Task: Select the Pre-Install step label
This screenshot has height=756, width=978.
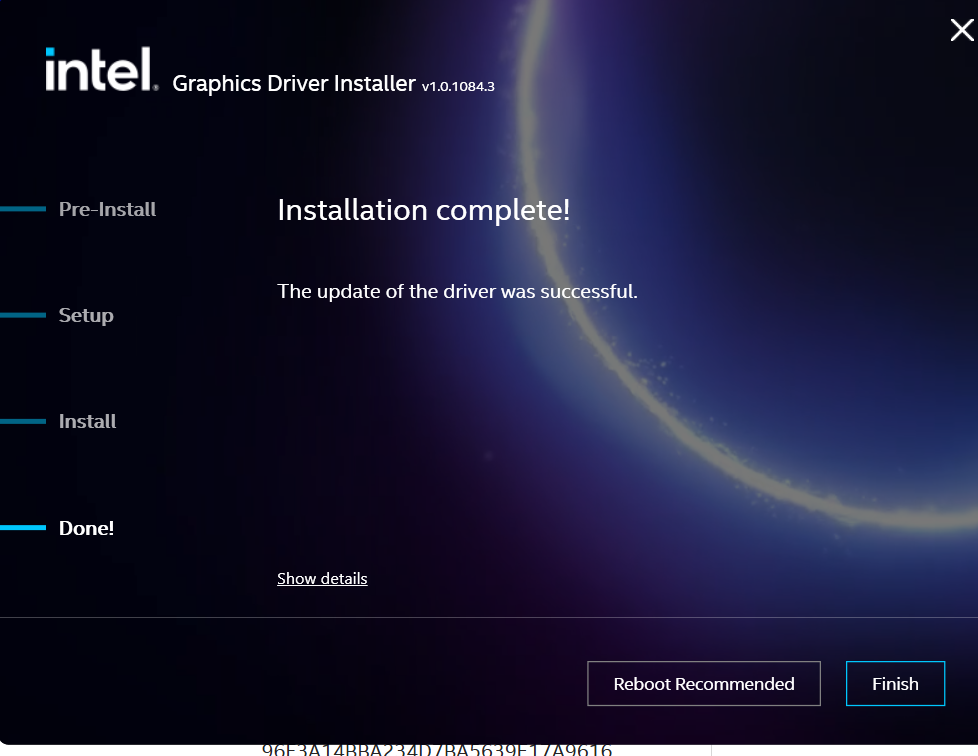Action: (107, 209)
